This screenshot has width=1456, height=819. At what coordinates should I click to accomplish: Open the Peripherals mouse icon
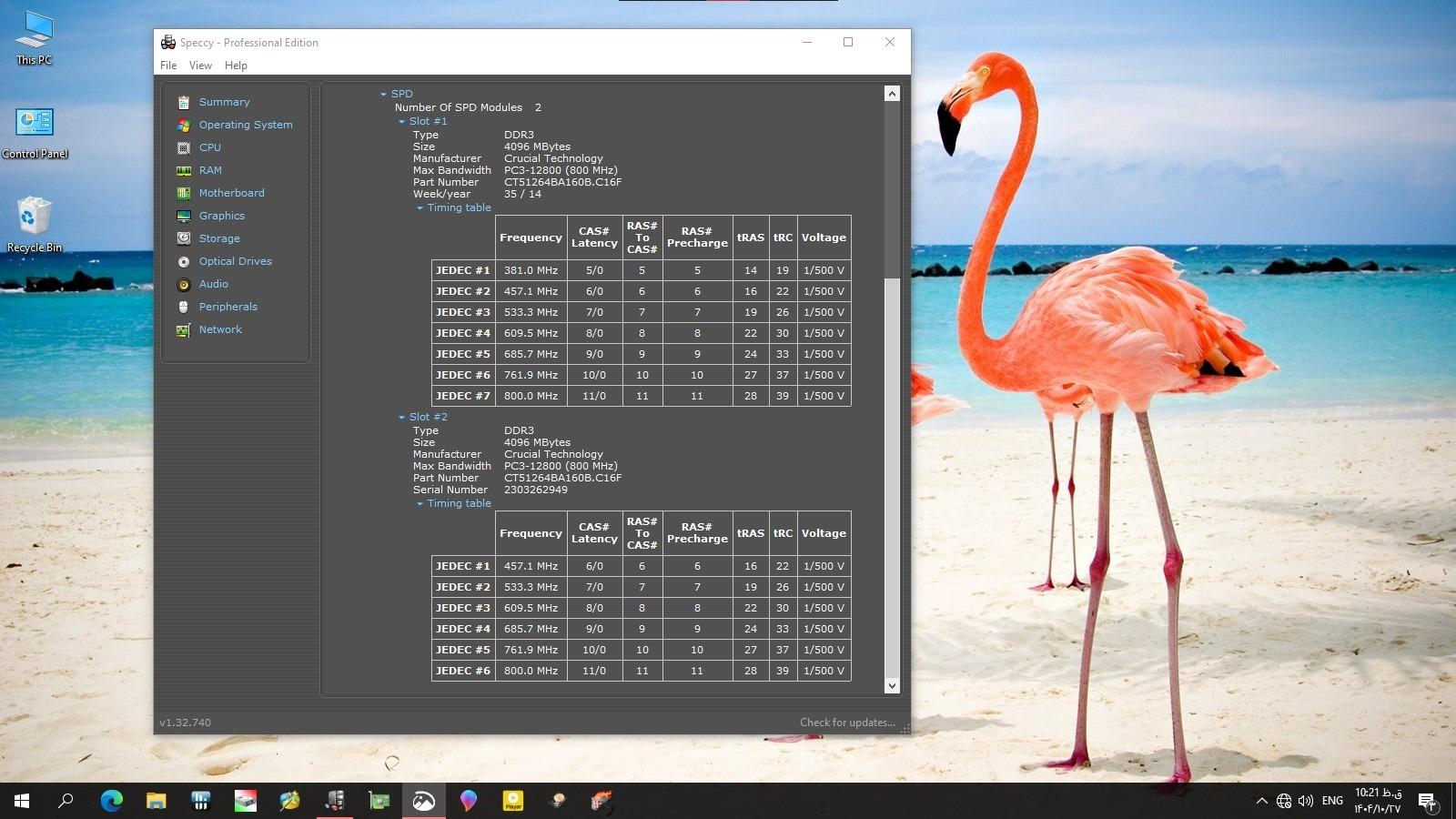click(184, 307)
